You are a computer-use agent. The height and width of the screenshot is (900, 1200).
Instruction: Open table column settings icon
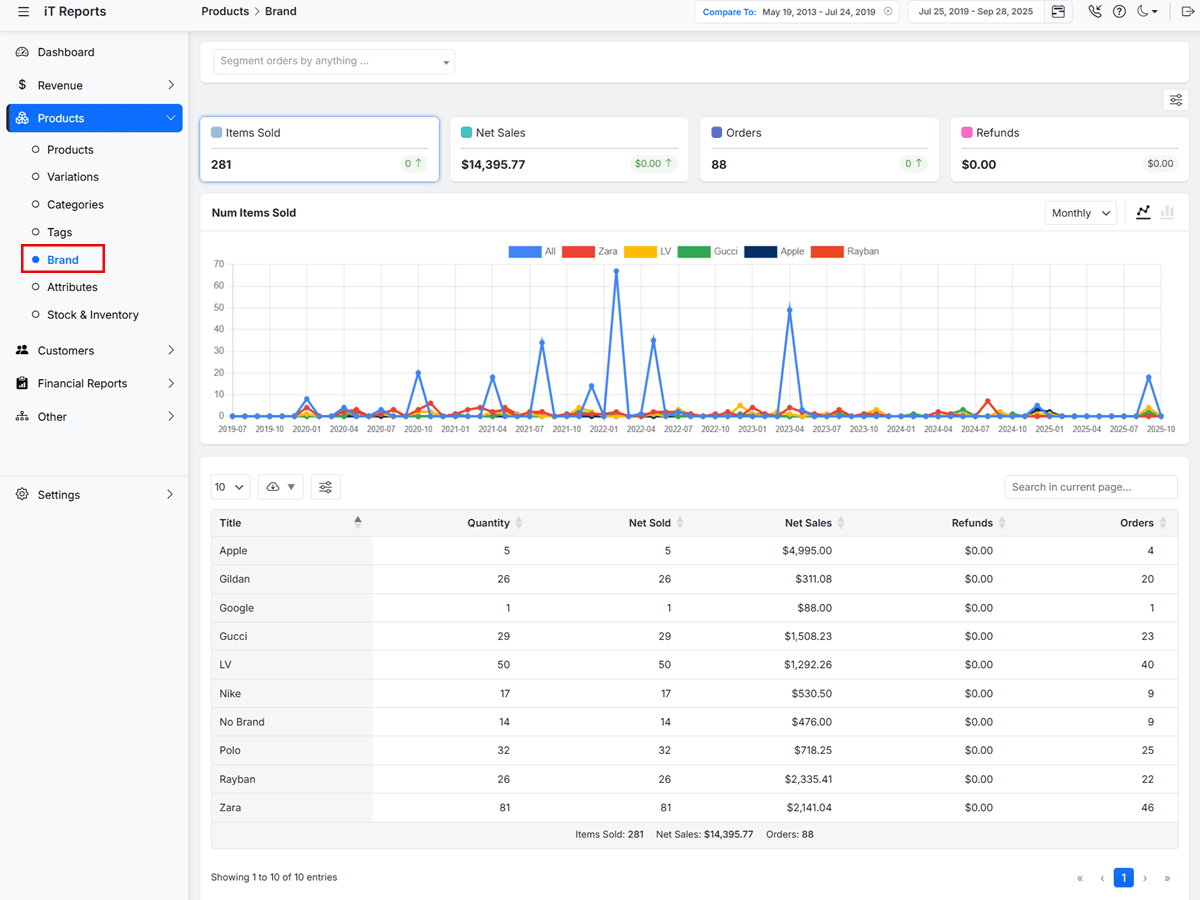click(x=325, y=487)
